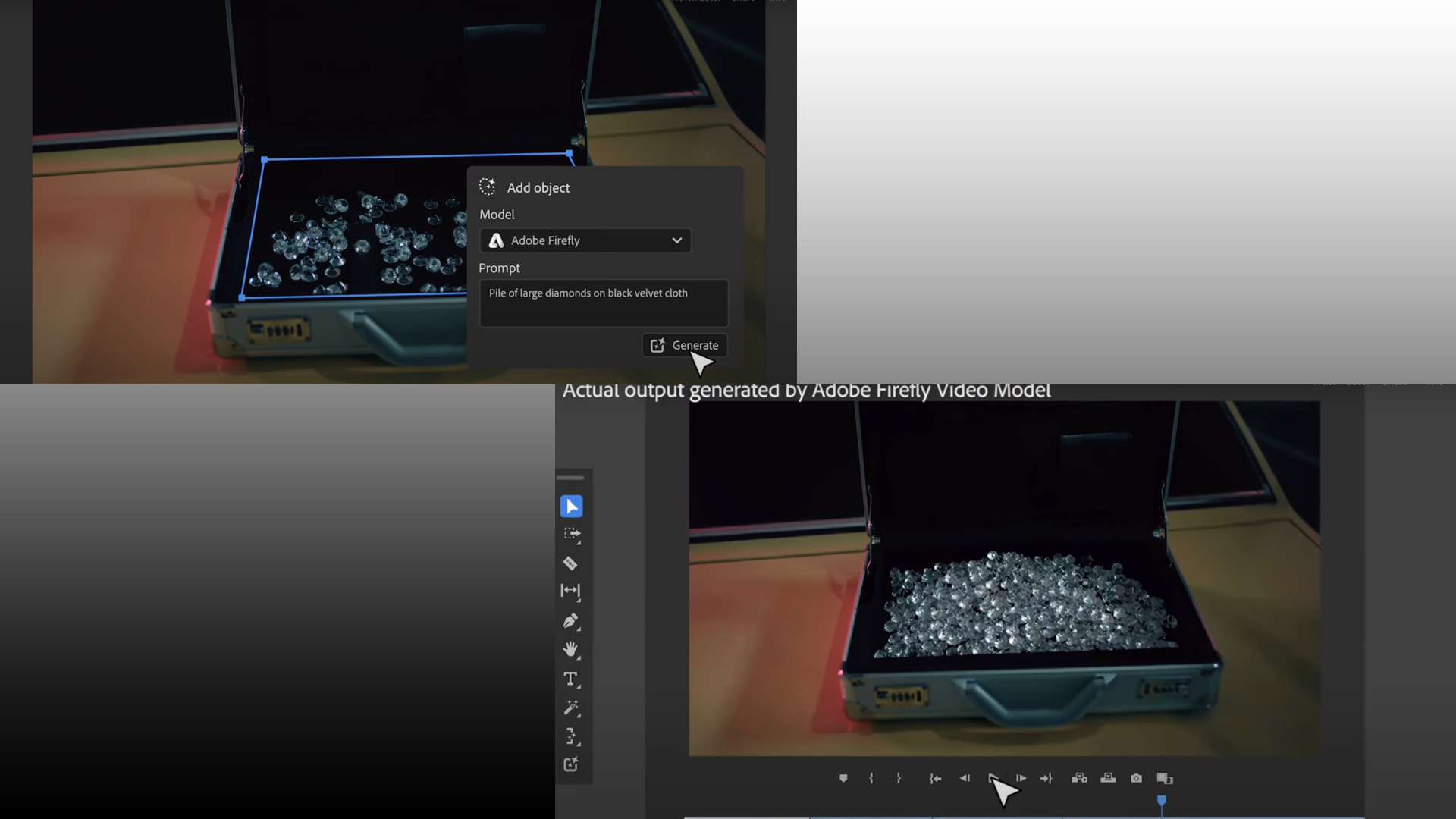Click the Hand/Pan tool
1456x819 pixels.
tap(570, 650)
